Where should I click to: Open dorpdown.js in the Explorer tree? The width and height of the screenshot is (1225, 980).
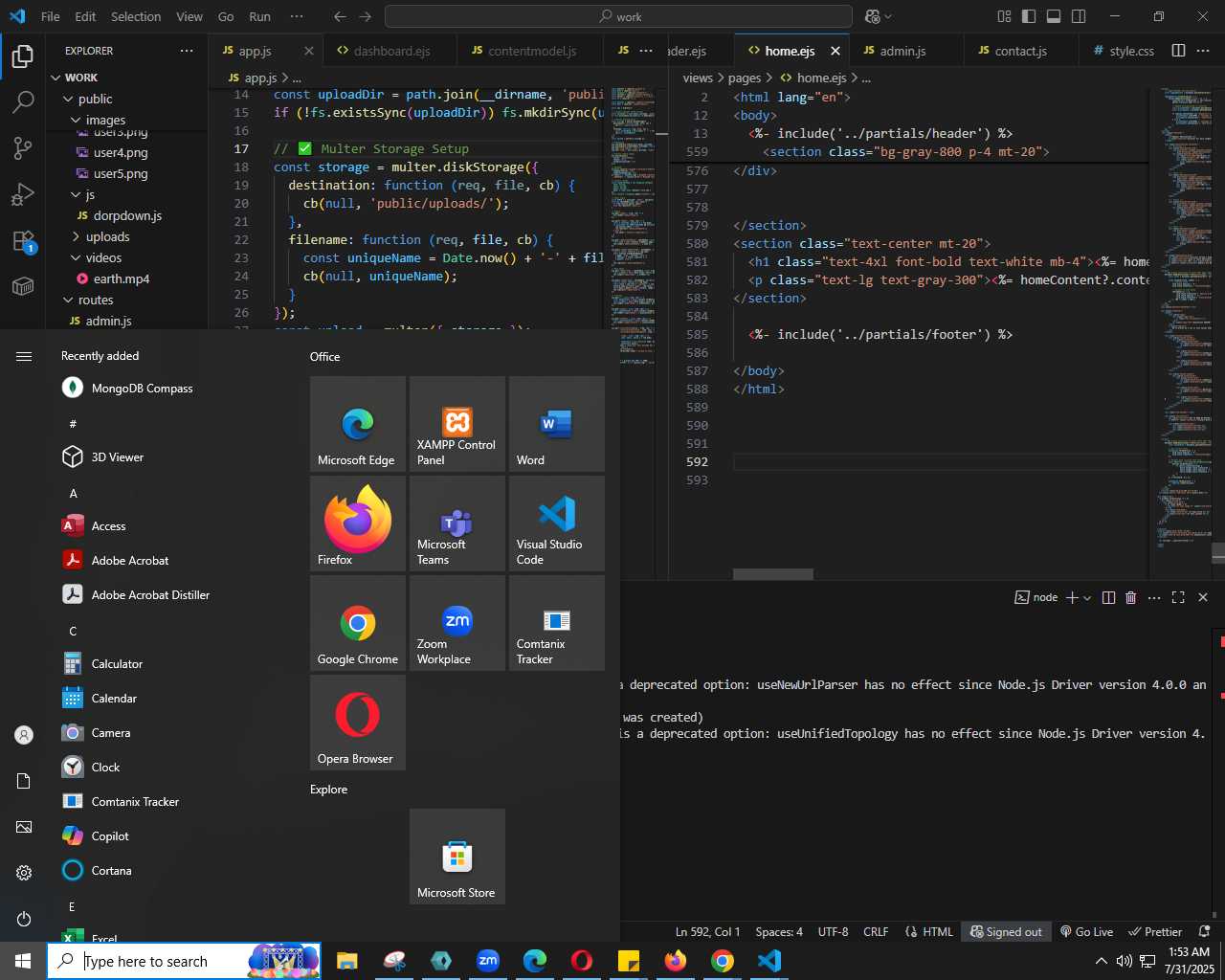click(126, 215)
